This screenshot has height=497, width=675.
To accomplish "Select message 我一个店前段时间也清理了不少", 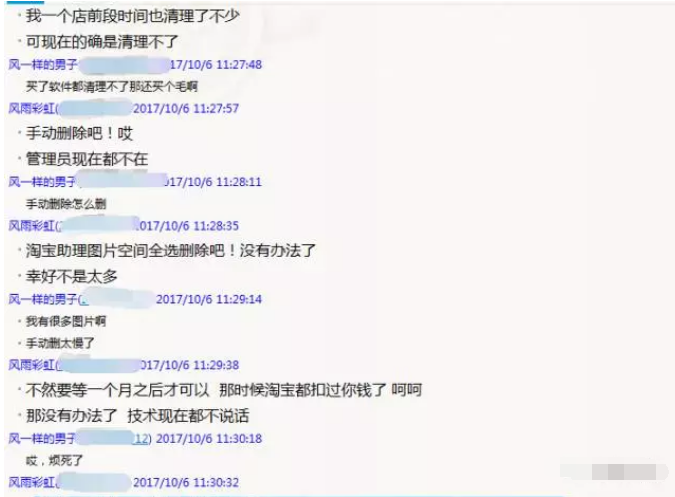I will (x=133, y=16).
